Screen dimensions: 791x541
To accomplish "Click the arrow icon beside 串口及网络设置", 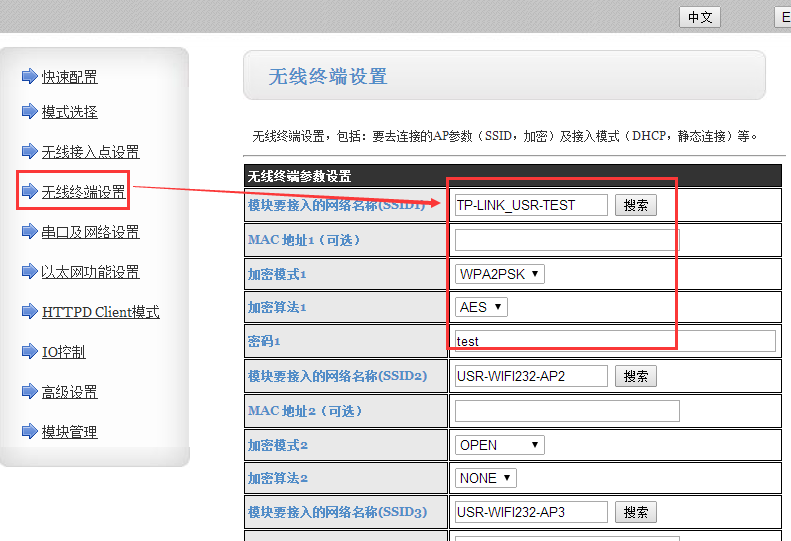I will [x=29, y=232].
